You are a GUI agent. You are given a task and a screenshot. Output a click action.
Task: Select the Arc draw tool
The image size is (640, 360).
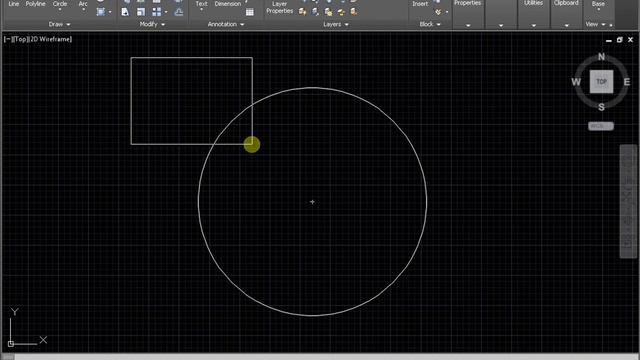[x=83, y=4]
